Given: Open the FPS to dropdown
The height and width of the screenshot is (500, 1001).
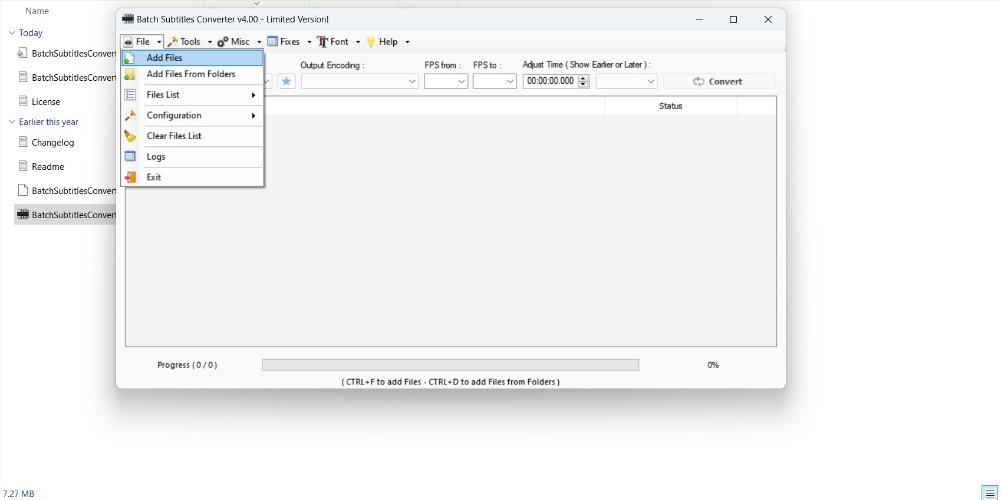Looking at the screenshot, I should [494, 81].
